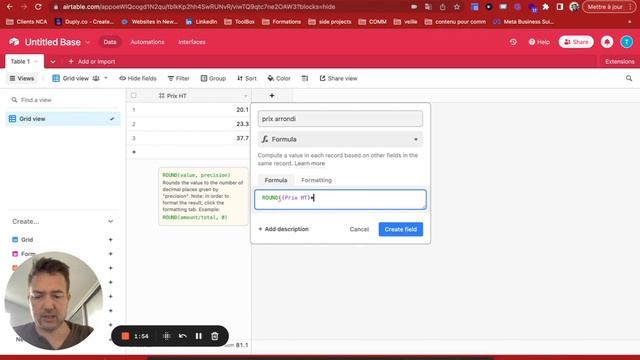The height and width of the screenshot is (360, 640).
Task: Select Formatting sub-tab
Action: tap(316, 180)
